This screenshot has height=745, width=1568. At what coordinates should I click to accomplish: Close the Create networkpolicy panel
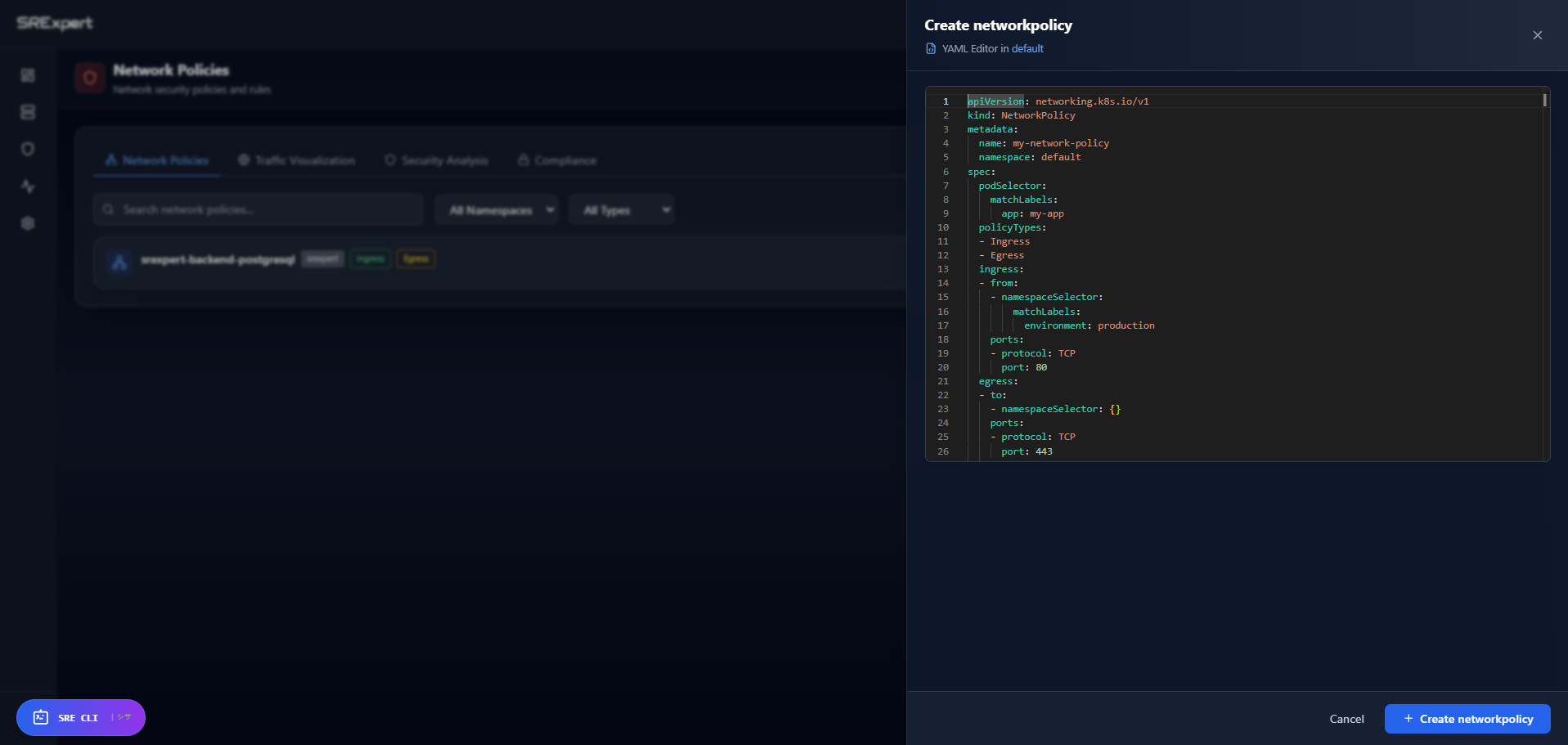(1537, 35)
